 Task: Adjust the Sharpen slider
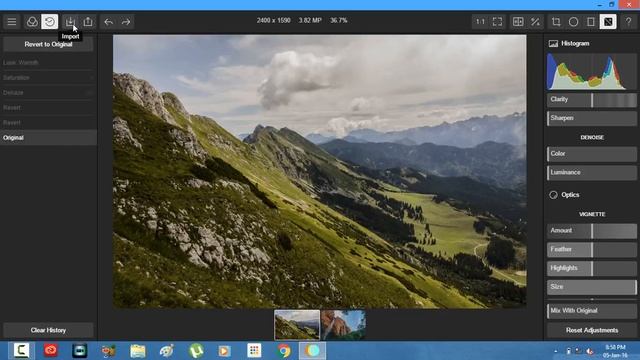592,118
